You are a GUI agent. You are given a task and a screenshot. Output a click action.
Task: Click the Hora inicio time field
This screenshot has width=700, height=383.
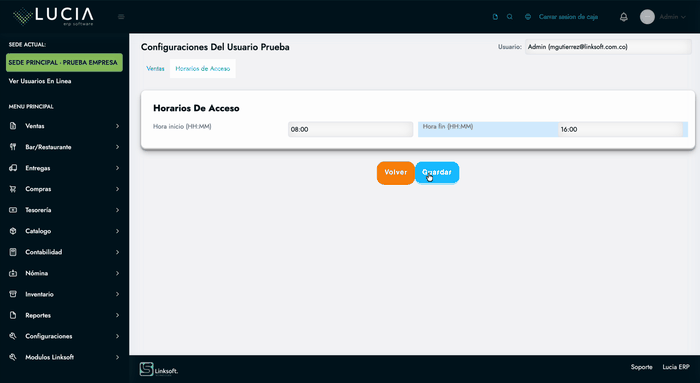point(350,129)
